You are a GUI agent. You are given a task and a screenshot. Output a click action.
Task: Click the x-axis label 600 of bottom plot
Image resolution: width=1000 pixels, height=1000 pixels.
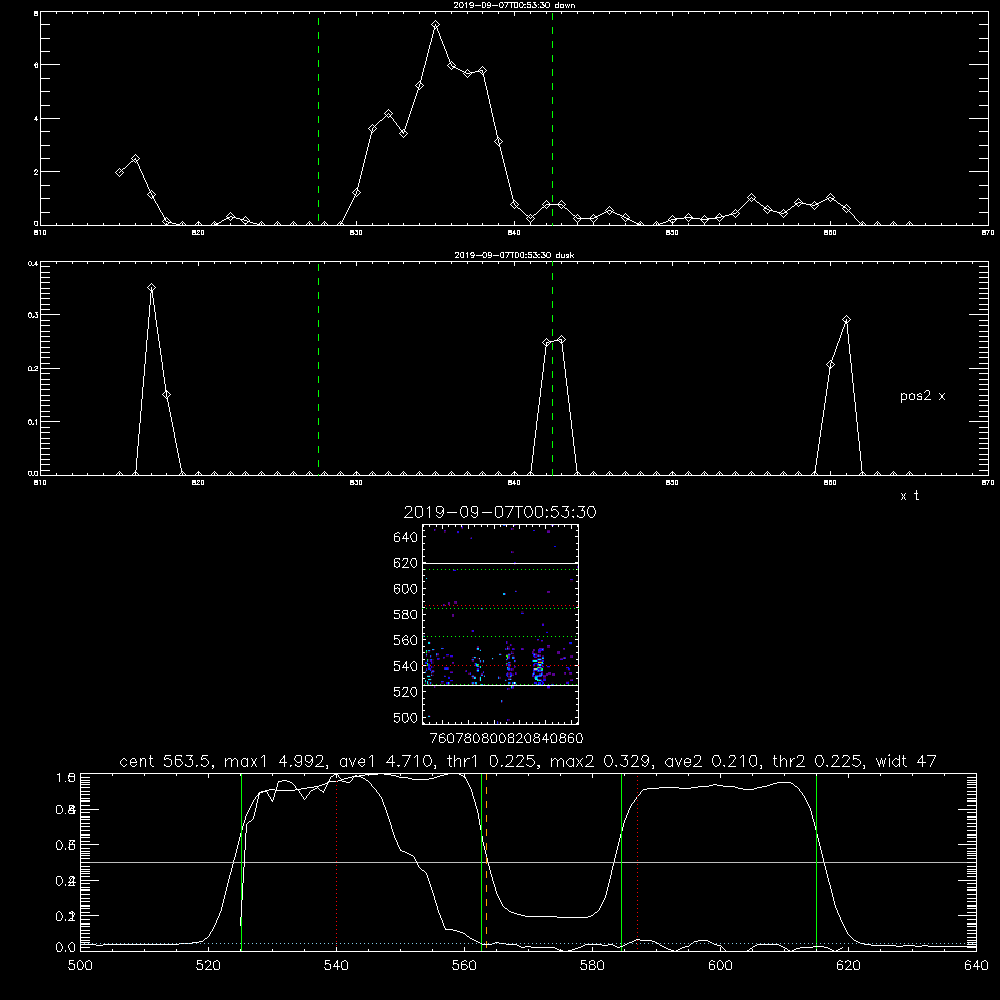(x=720, y=966)
